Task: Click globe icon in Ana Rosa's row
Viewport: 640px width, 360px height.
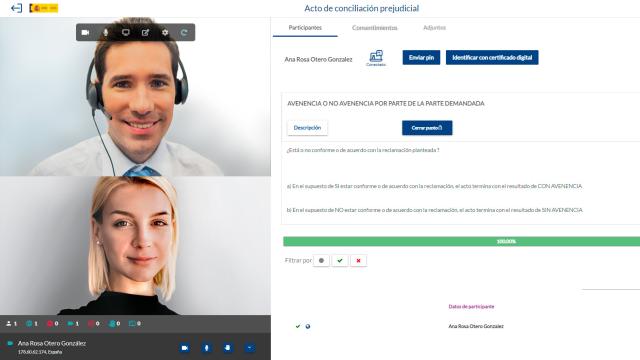Action: (308, 326)
